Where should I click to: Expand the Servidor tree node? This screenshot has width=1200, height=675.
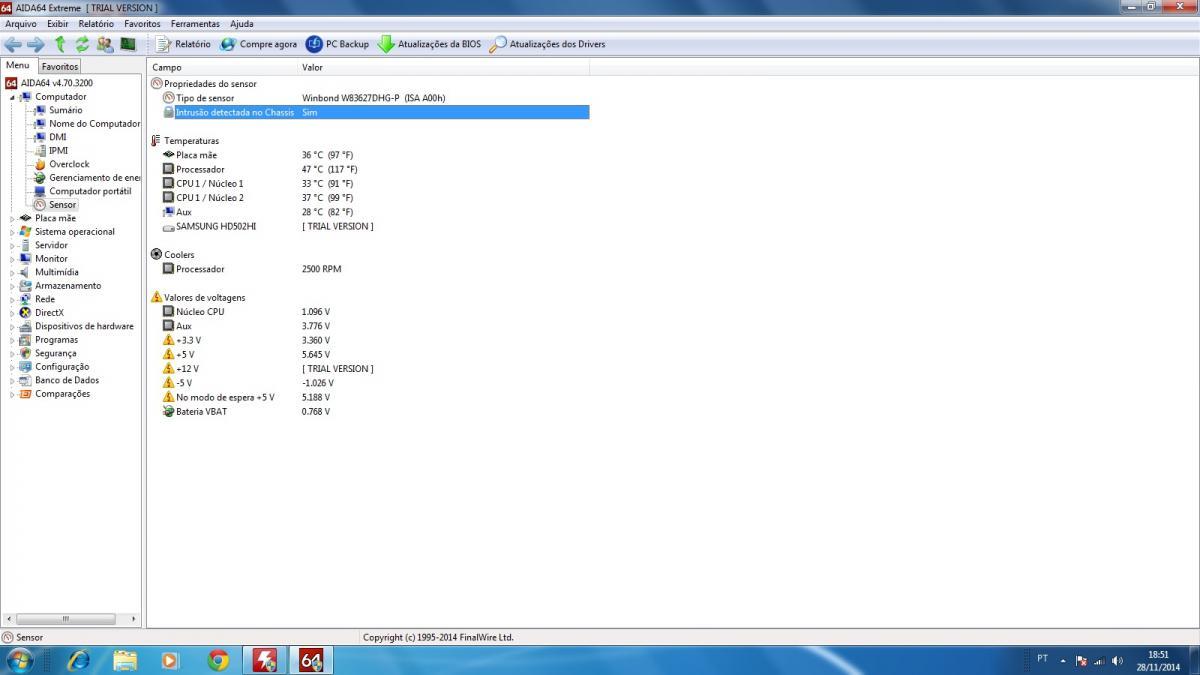tap(13, 245)
